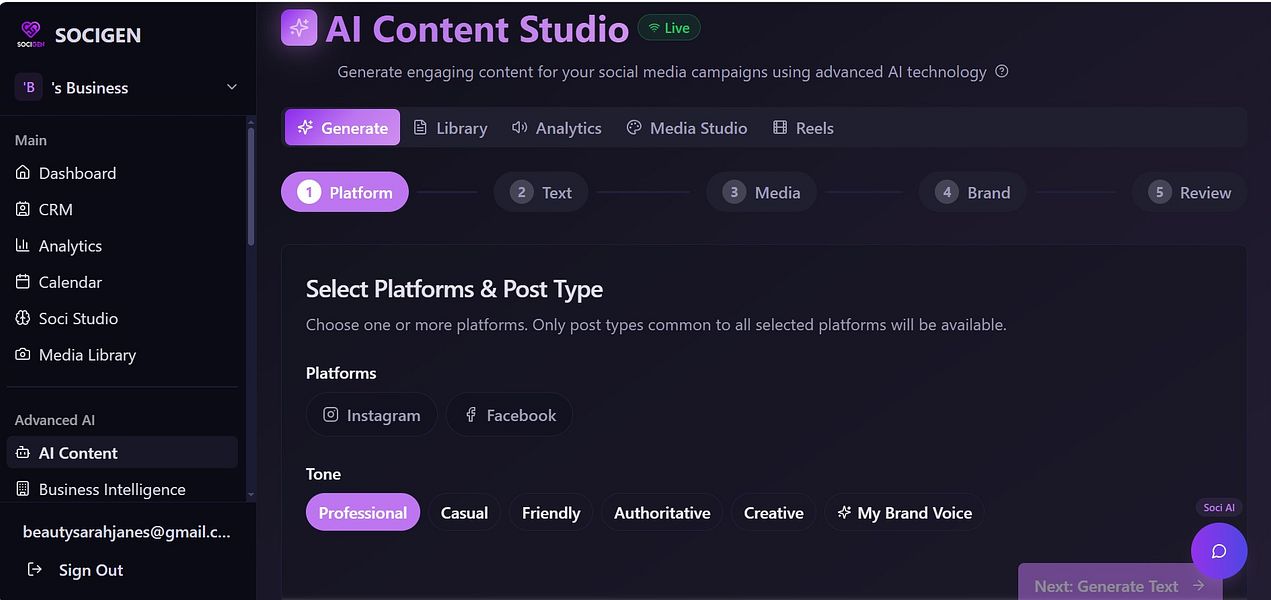Image resolution: width=1271 pixels, height=600 pixels.
Task: Click the megaphone icon on Analytics tab
Action: coord(519,127)
